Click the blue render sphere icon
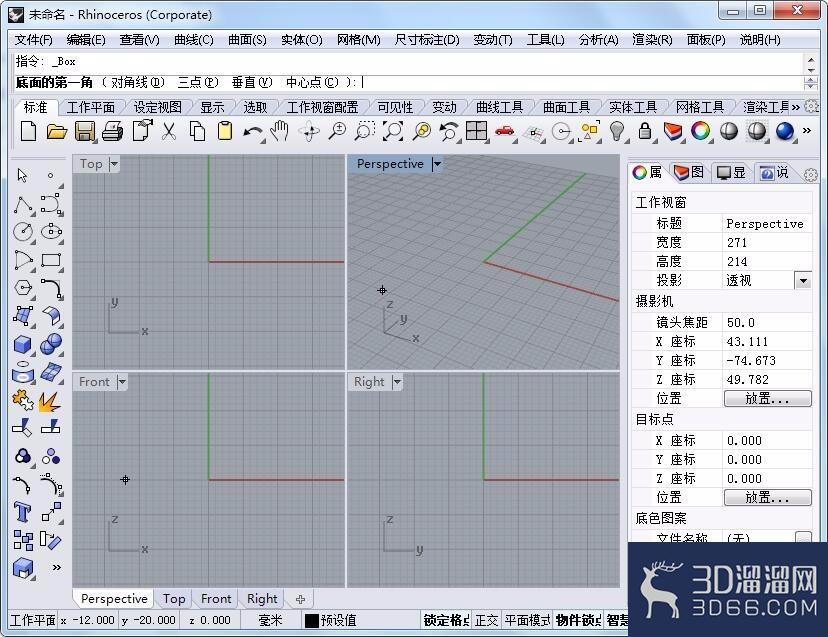Image resolution: width=828 pixels, height=637 pixels. [x=785, y=131]
